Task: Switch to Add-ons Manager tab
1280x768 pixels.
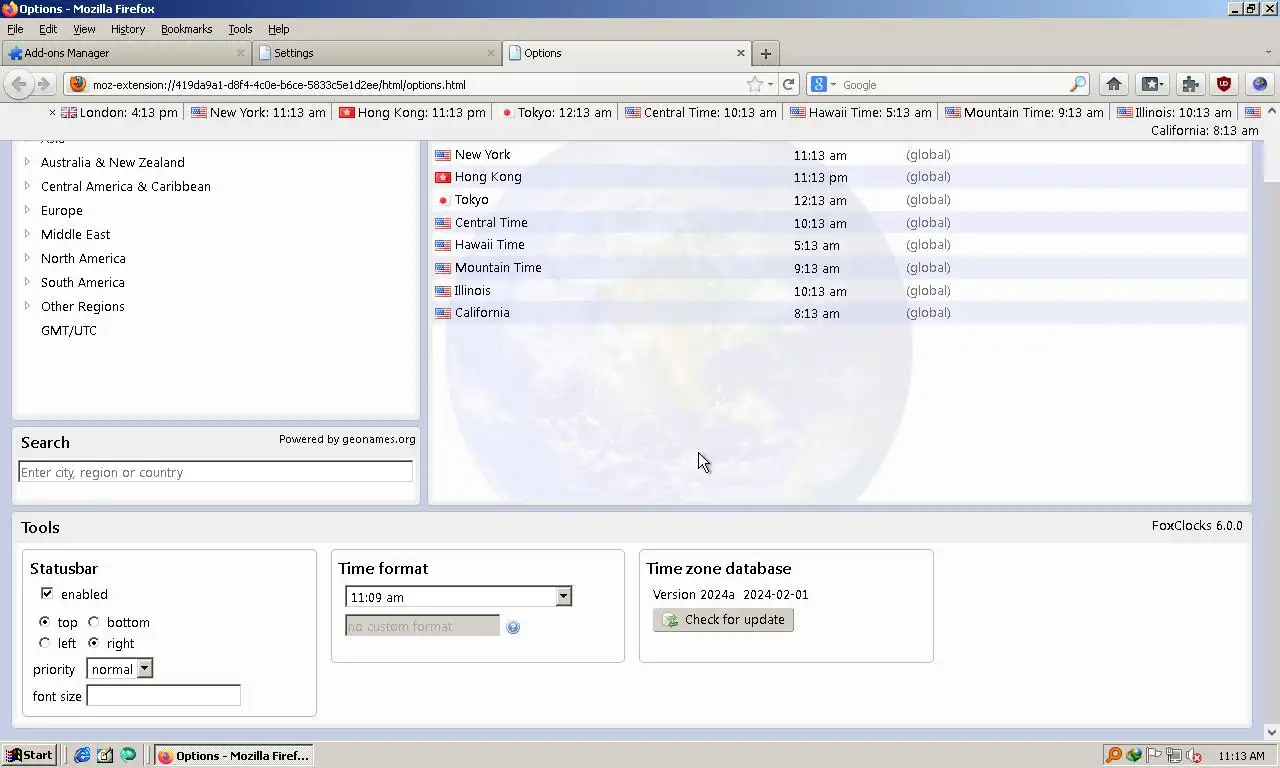Action: 125,53
